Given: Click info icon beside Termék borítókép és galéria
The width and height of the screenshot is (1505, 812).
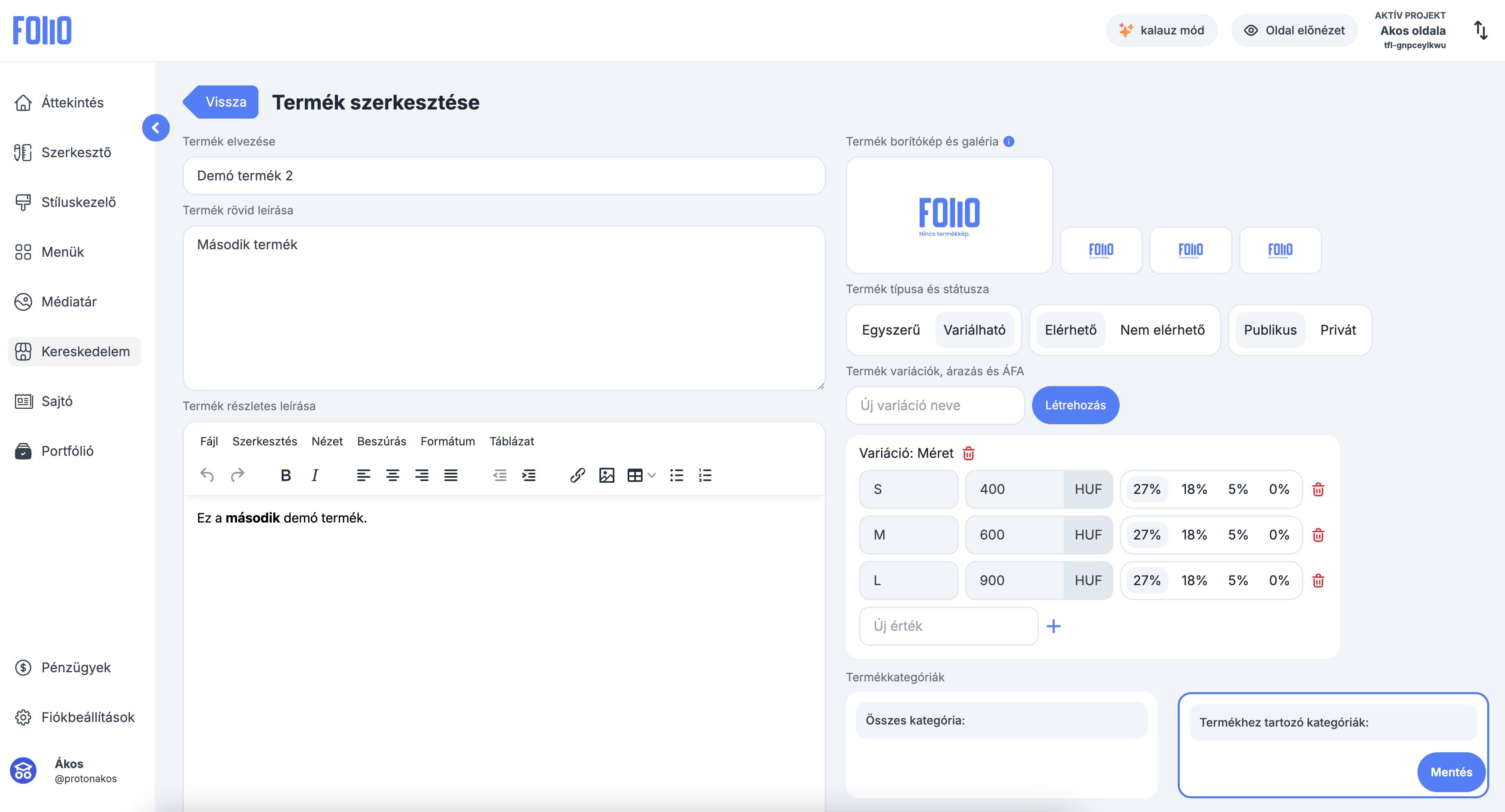Looking at the screenshot, I should click(x=1009, y=141).
